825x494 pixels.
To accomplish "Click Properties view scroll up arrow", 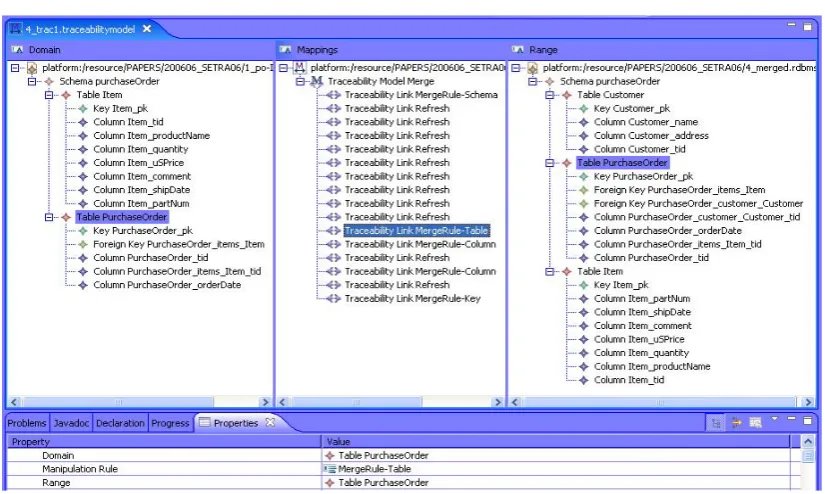I will 808,441.
